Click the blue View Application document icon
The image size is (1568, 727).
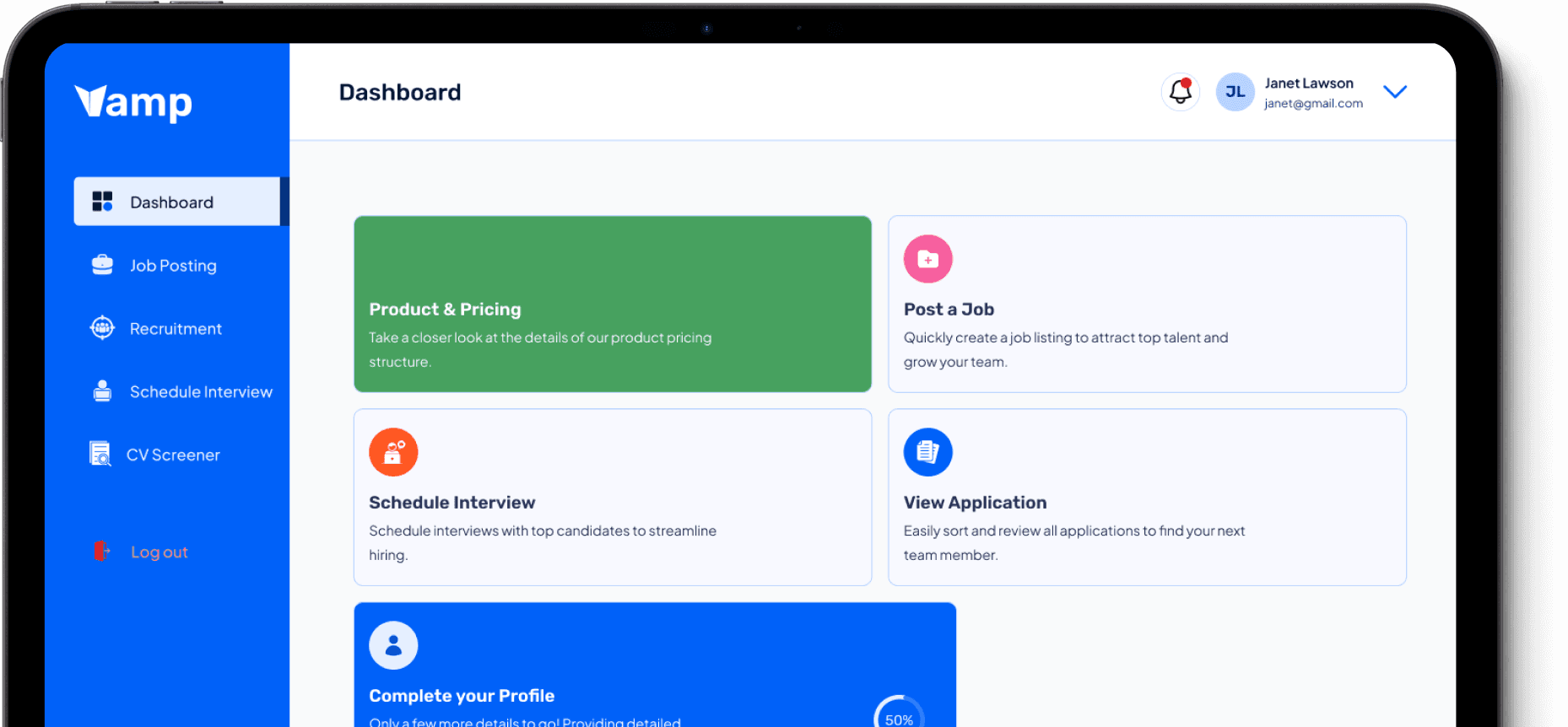927,452
